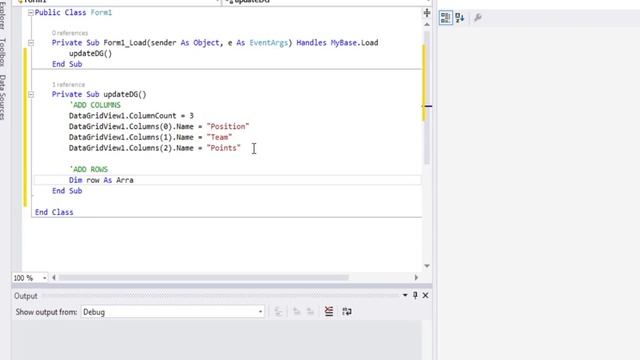Screen dimensions: 640x360
Task: Click the 0 references code lens link
Action: pyautogui.click(x=70, y=33)
